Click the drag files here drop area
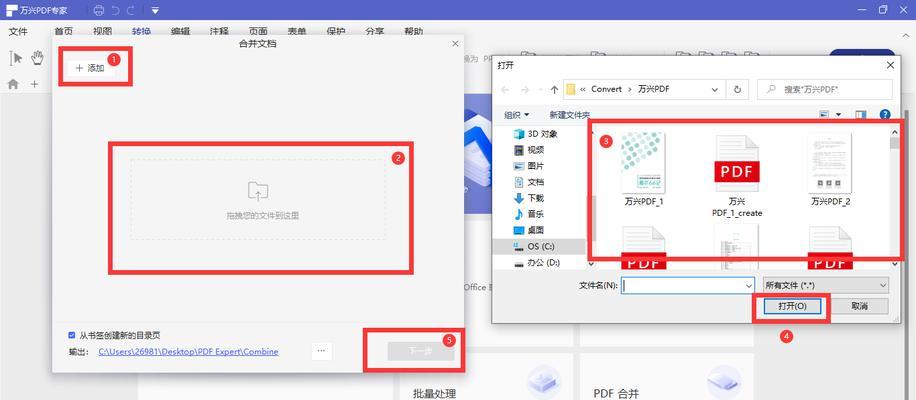 click(x=258, y=199)
